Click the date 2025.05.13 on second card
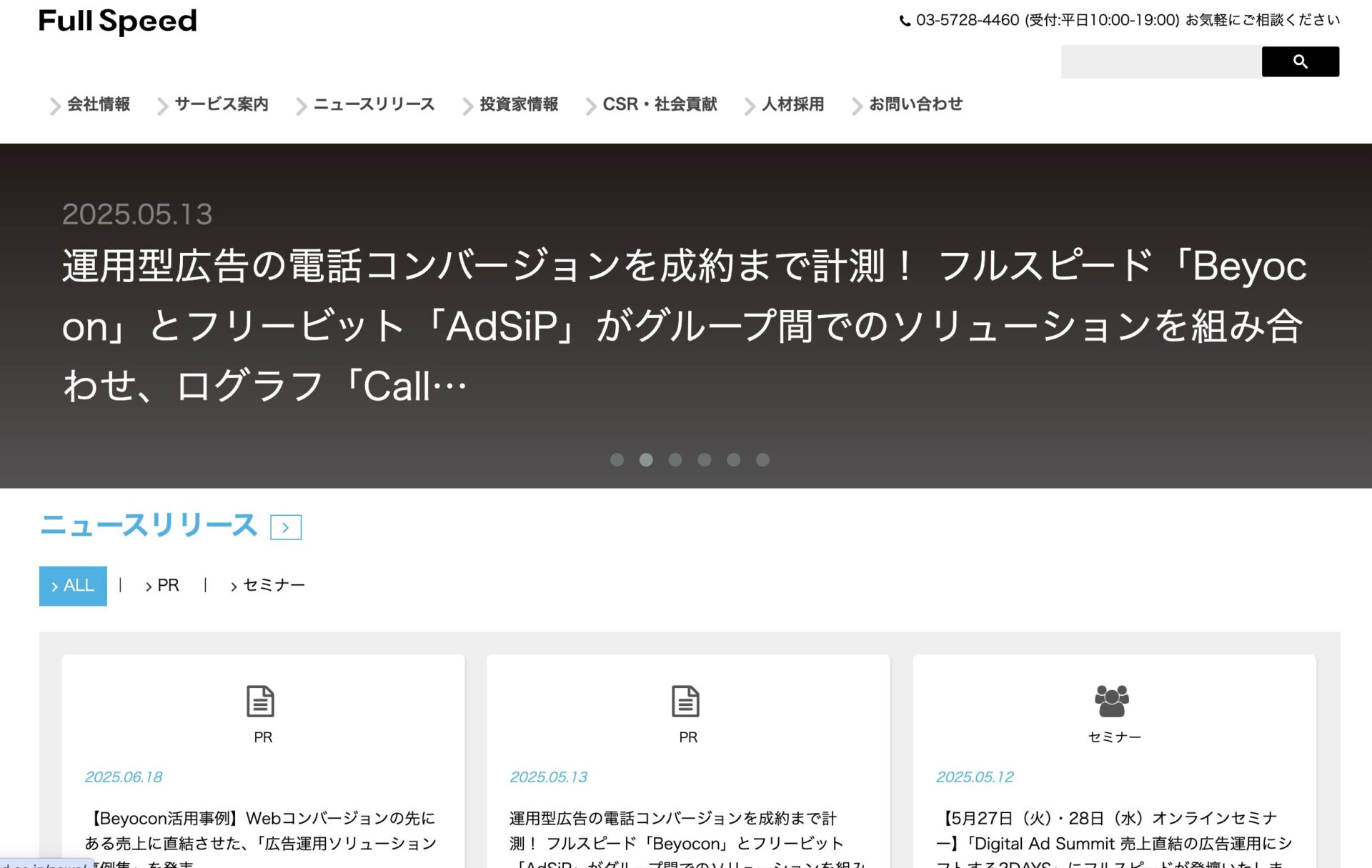This screenshot has height=868, width=1372. [549, 777]
